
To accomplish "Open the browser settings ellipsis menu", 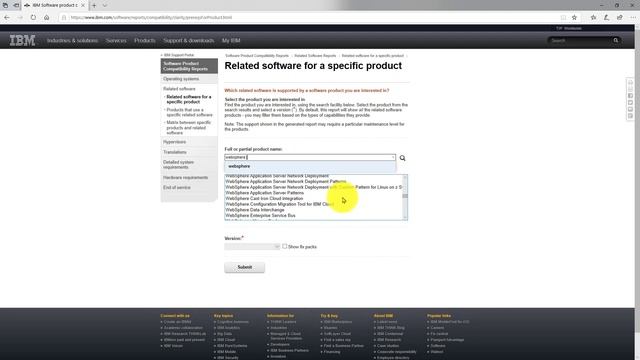I will click(633, 18).
